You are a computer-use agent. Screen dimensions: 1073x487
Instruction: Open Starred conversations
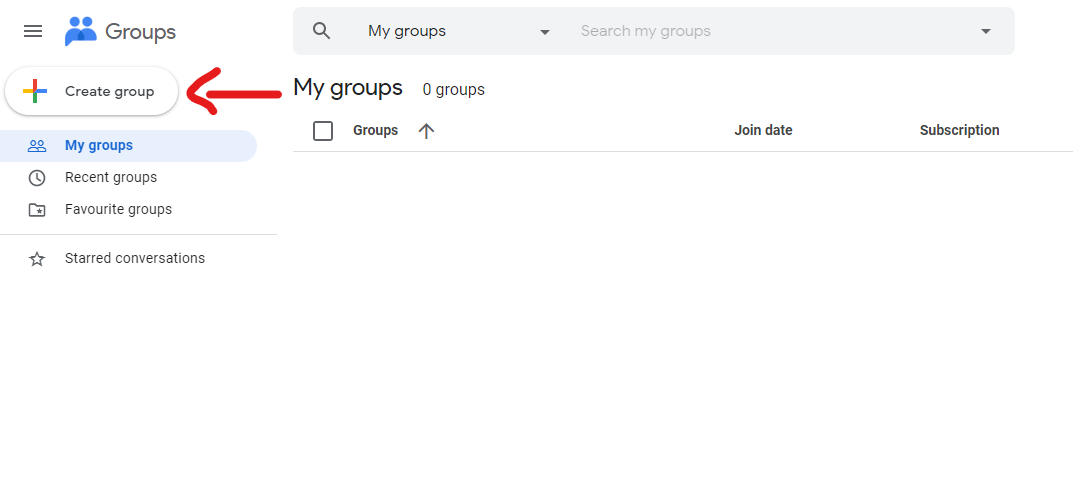(135, 259)
